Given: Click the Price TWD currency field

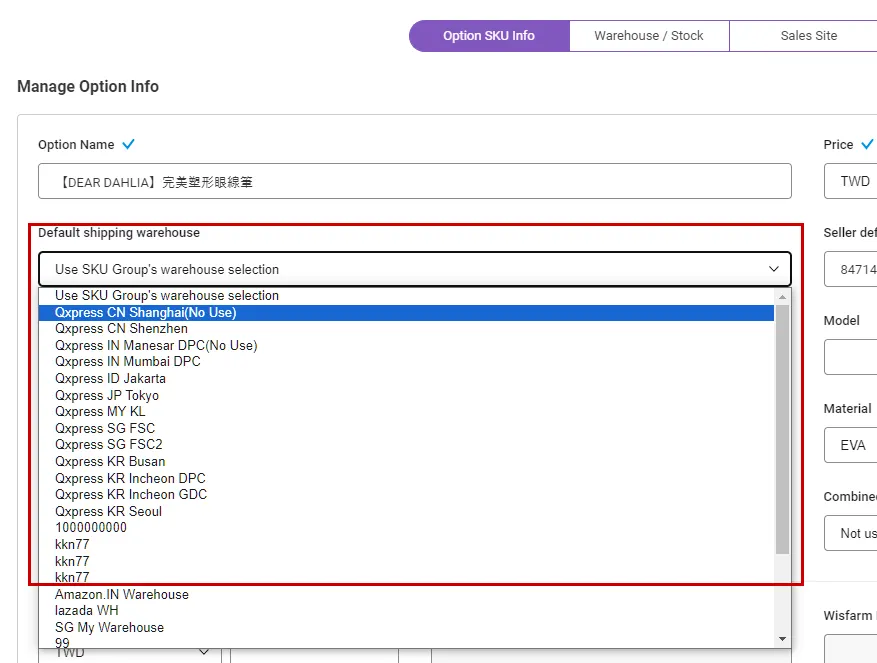Looking at the screenshot, I should pyautogui.click(x=851, y=181).
